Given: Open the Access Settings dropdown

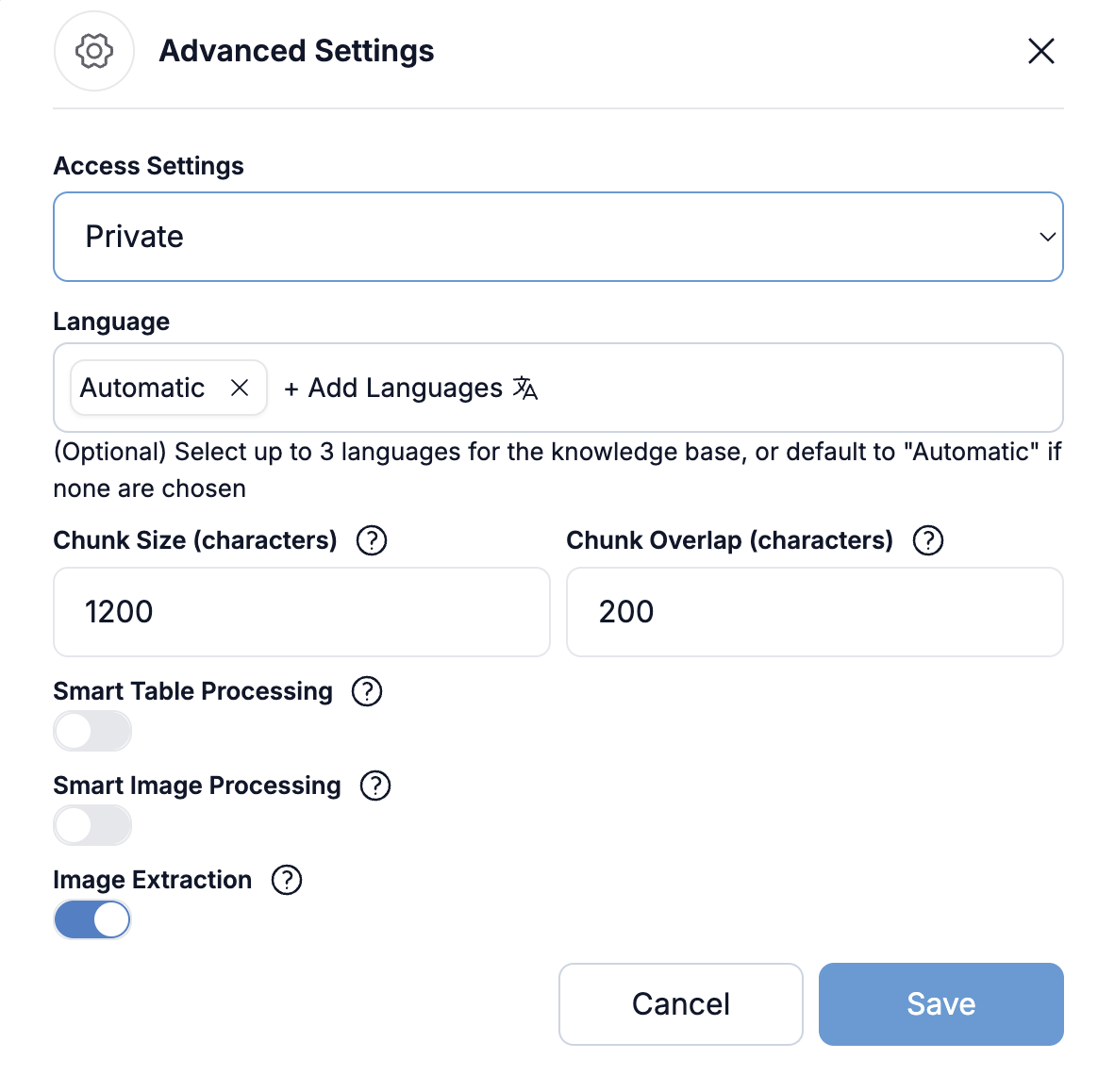Looking at the screenshot, I should [557, 237].
